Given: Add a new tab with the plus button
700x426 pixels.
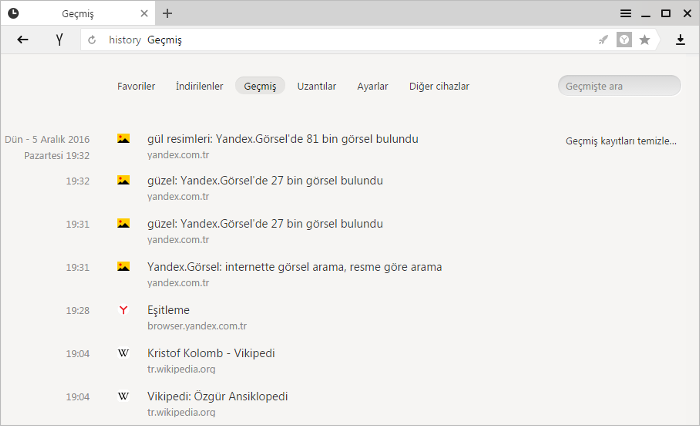Looking at the screenshot, I should pos(167,13).
